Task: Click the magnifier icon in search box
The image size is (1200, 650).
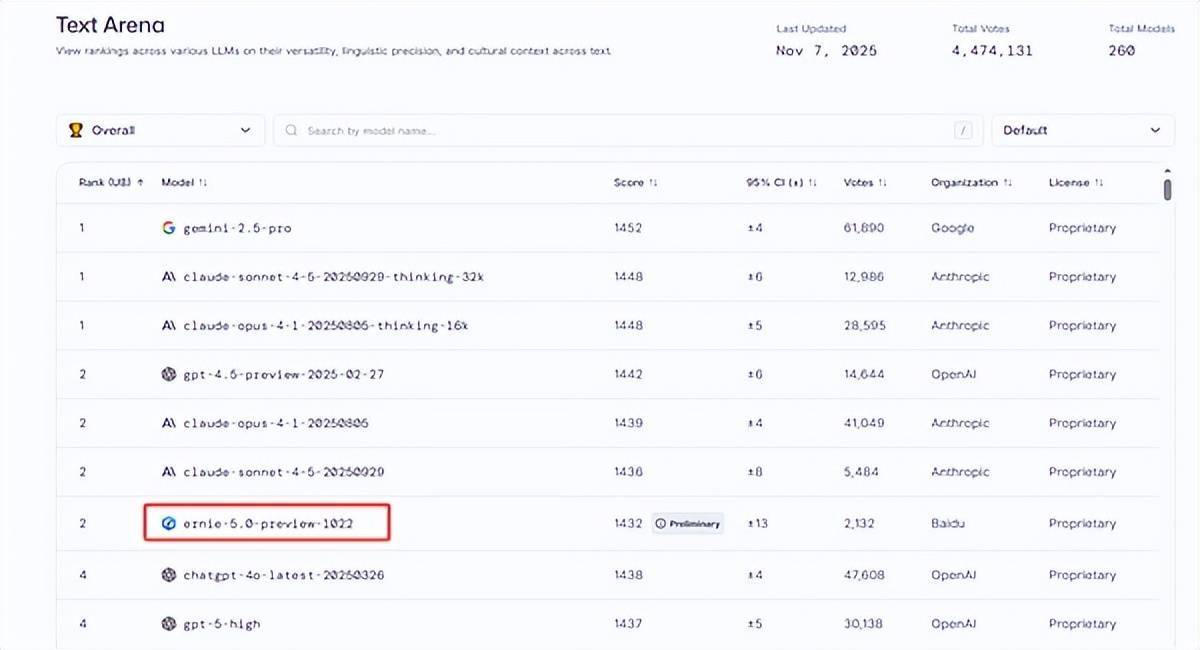Action: (x=292, y=131)
